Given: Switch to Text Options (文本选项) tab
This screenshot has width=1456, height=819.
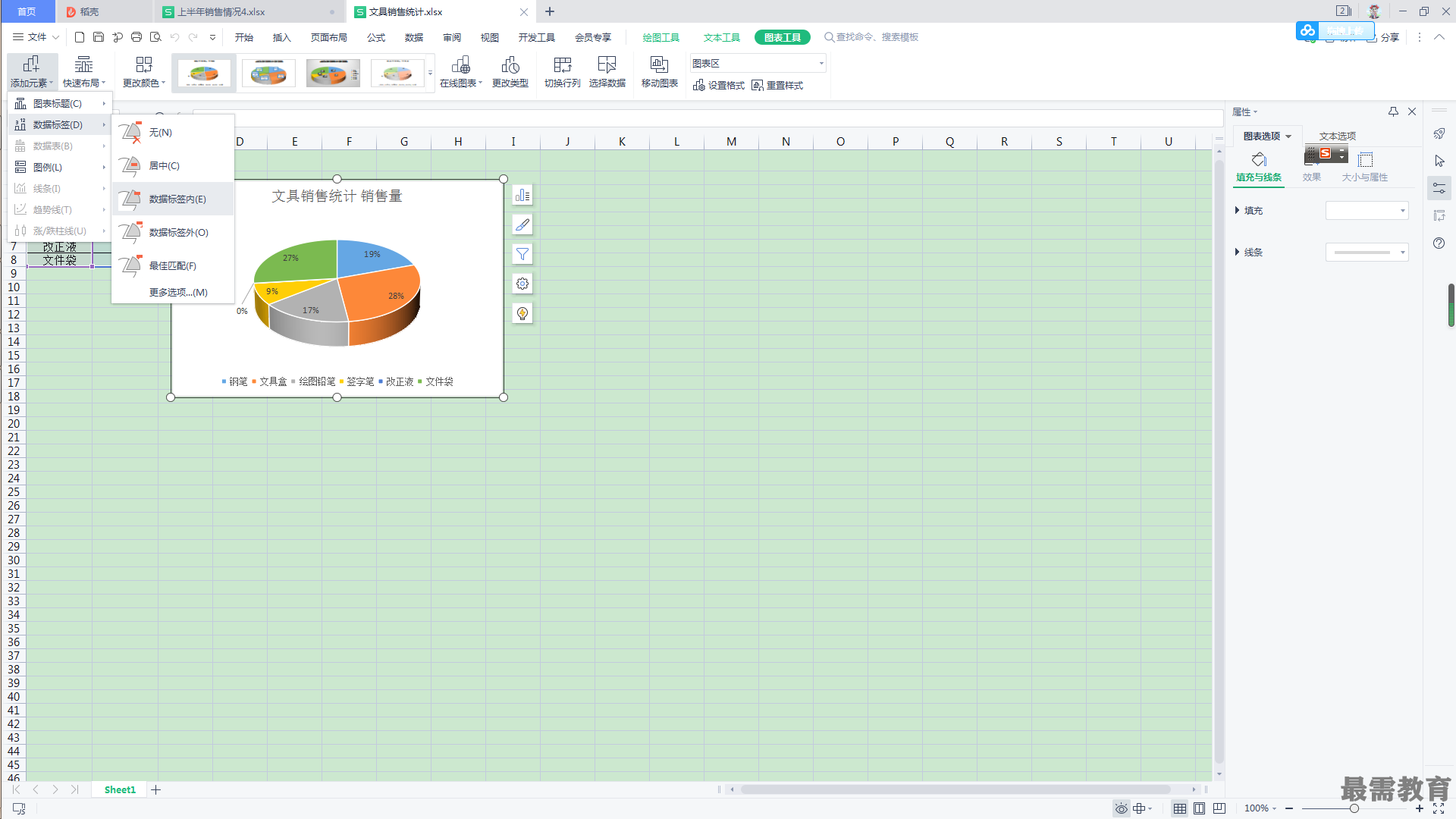Looking at the screenshot, I should (1338, 136).
